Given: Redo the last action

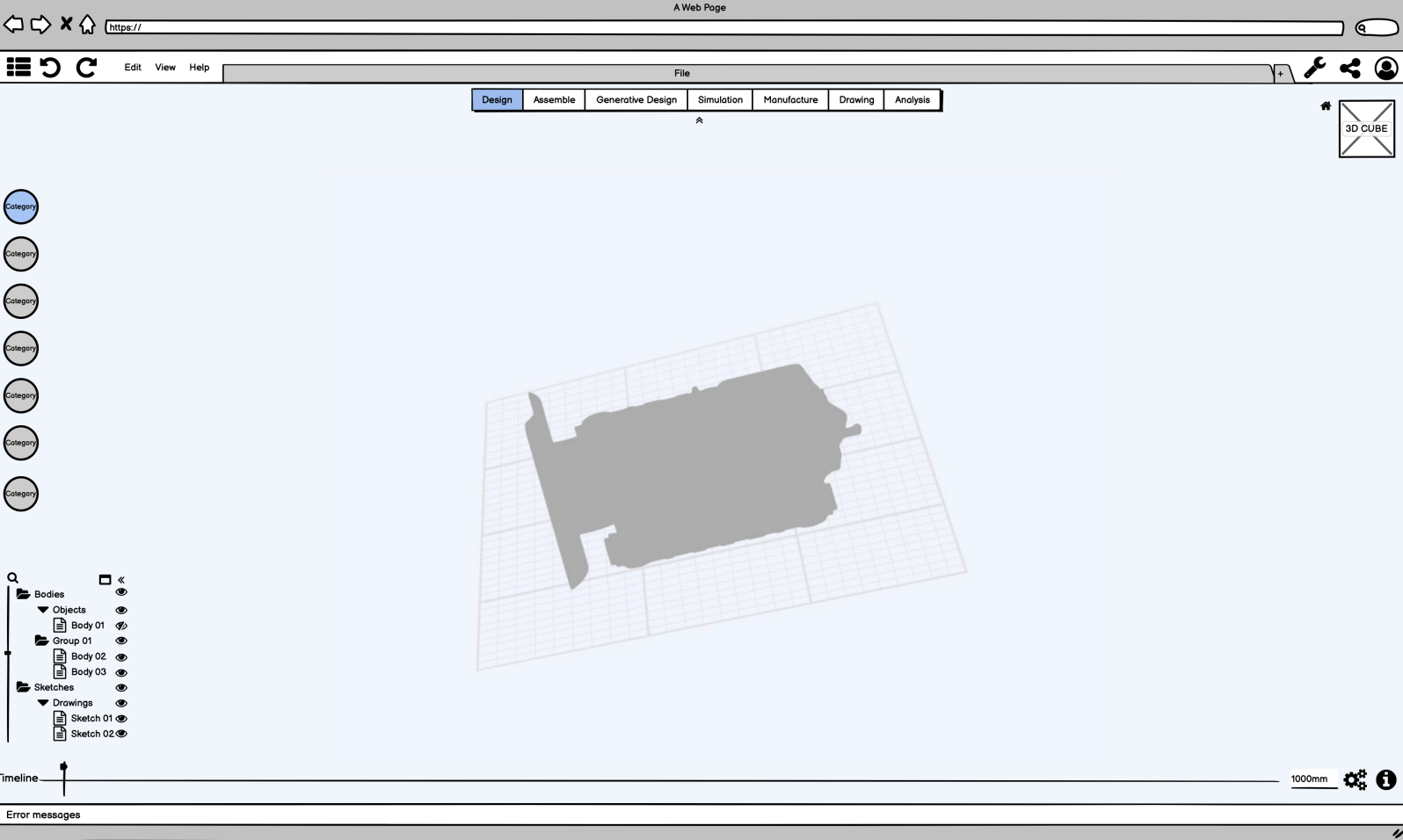Looking at the screenshot, I should coord(86,68).
